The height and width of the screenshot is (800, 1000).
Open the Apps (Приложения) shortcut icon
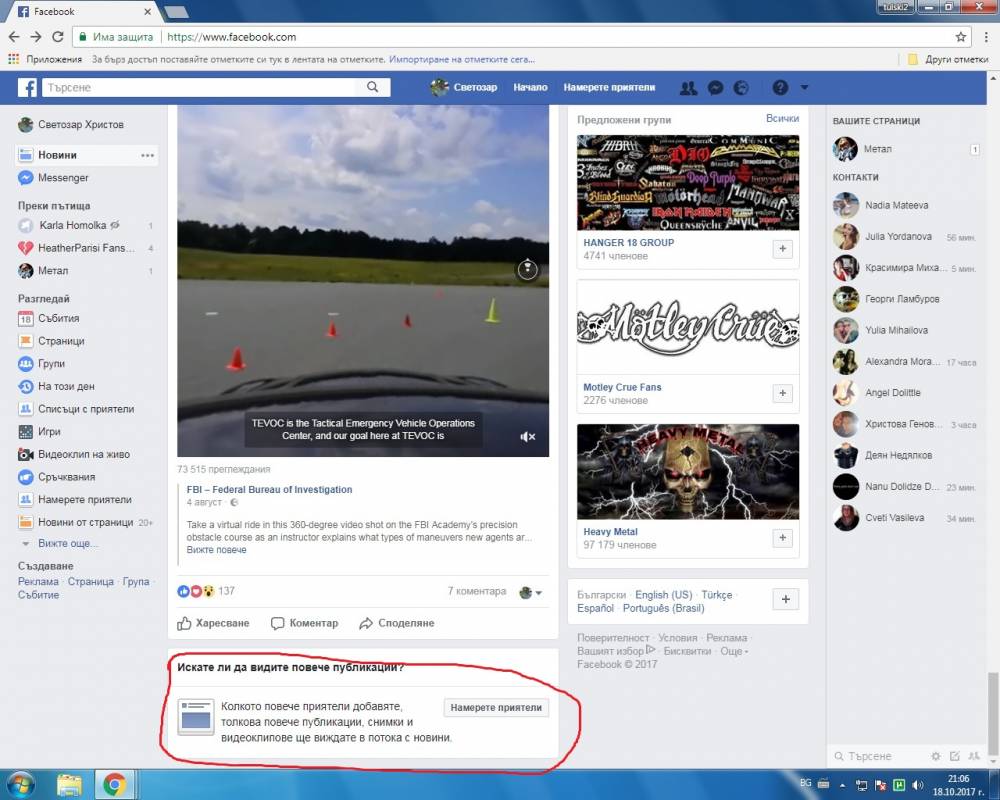click(x=13, y=59)
